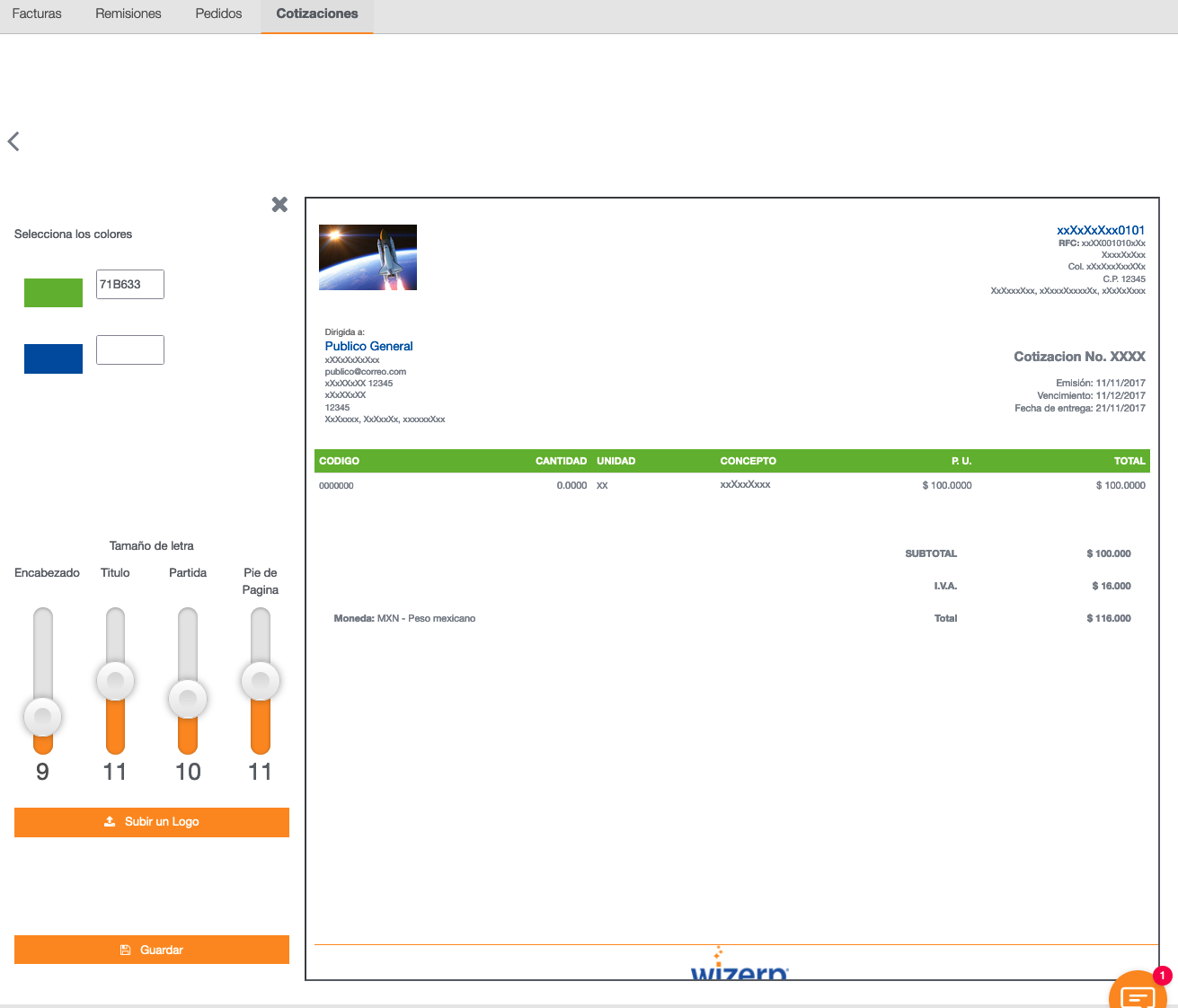Image resolution: width=1178 pixels, height=1008 pixels.
Task: Upload a logo with Subir un Logo
Action: 152,822
